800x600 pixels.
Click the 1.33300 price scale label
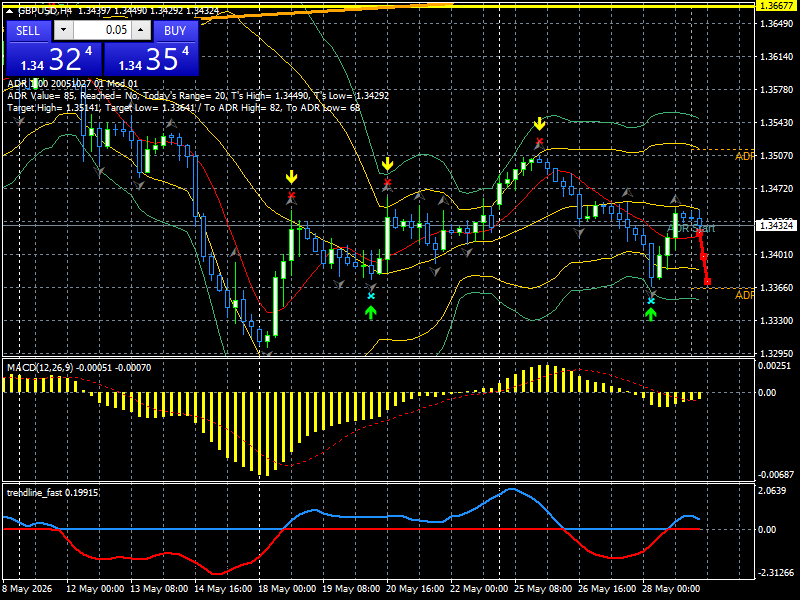pos(777,320)
